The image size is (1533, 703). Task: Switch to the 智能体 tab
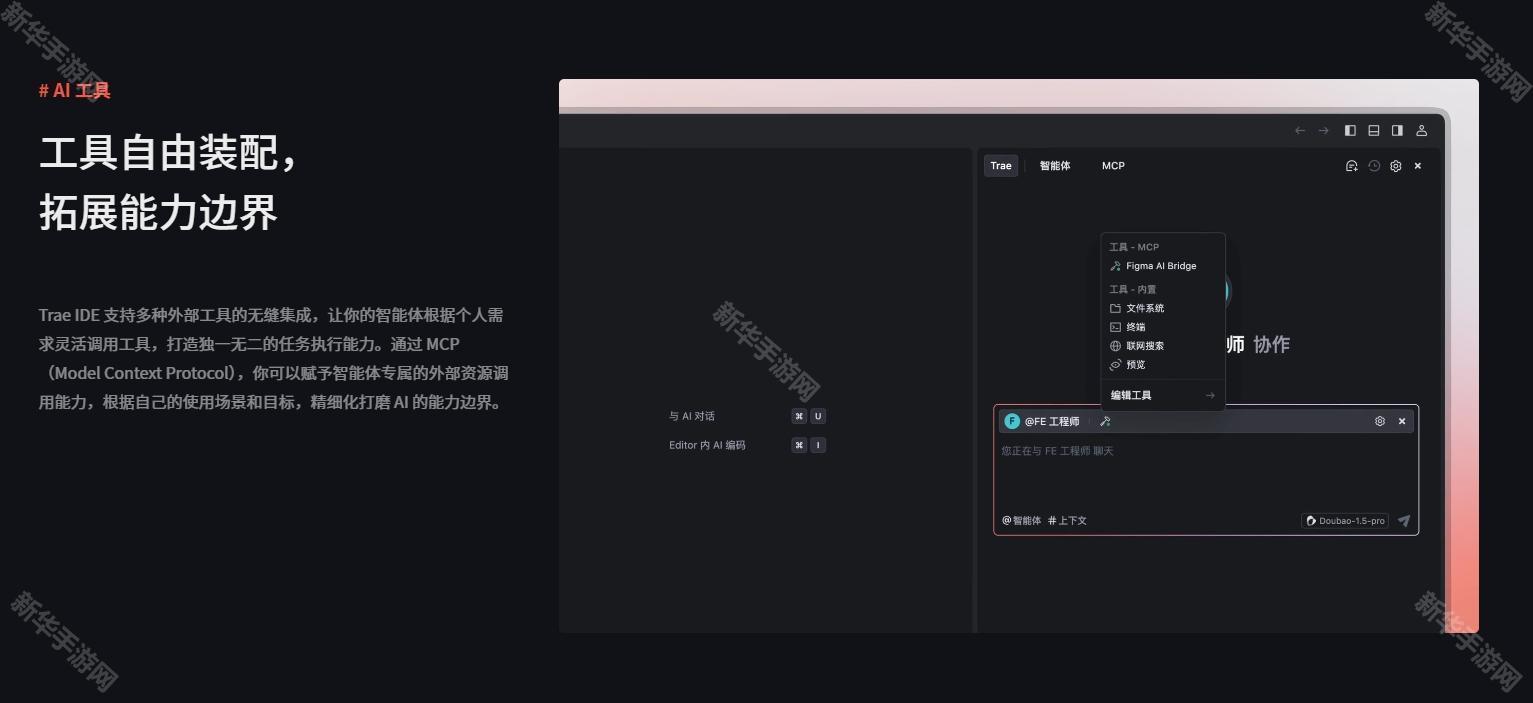[1054, 166]
